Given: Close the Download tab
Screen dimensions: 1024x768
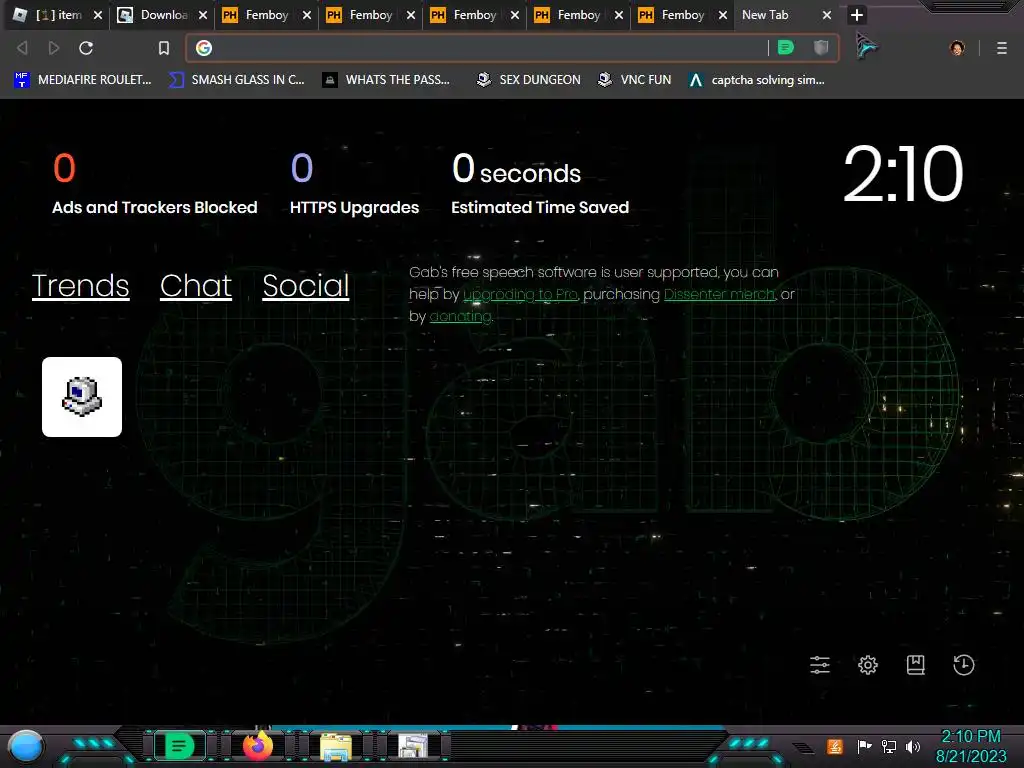Looking at the screenshot, I should (x=202, y=15).
